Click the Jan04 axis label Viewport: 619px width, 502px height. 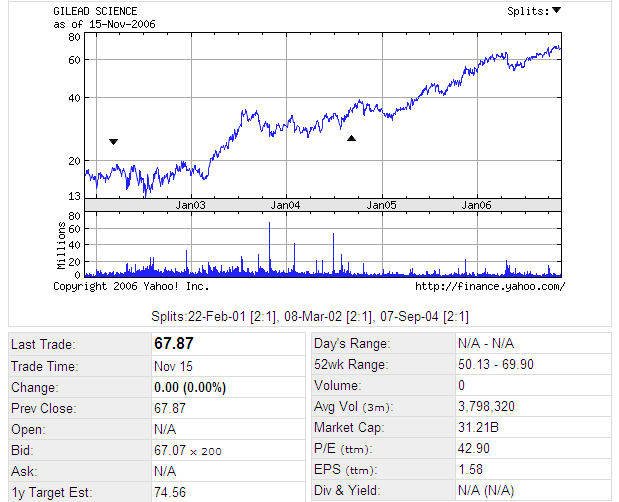(285, 205)
